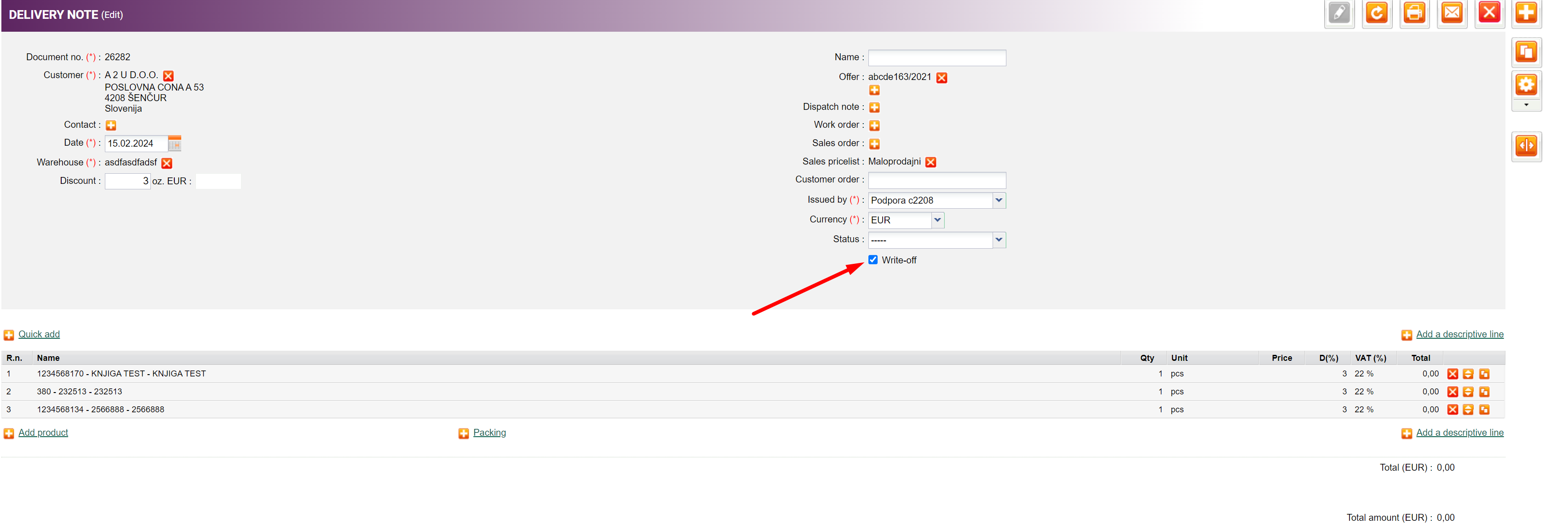Image resolution: width=1568 pixels, height=524 pixels.
Task: Click the split view arrows icon
Action: tap(1526, 146)
